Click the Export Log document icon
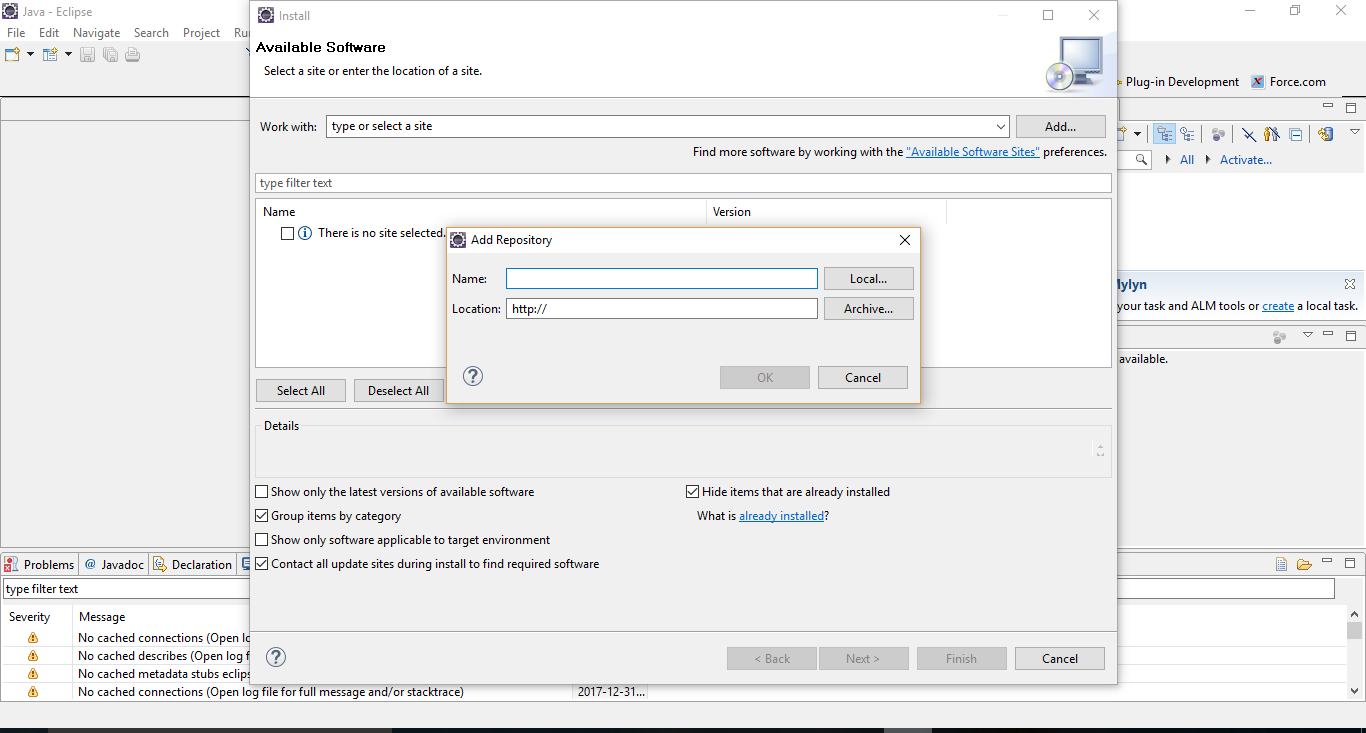1366x733 pixels. click(1281, 564)
